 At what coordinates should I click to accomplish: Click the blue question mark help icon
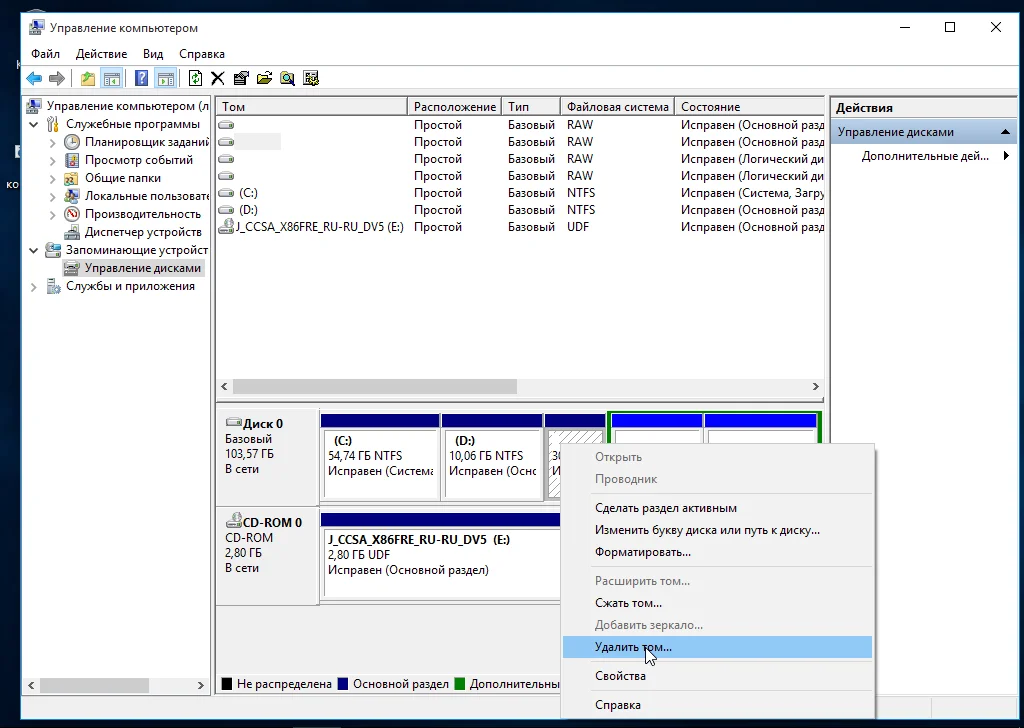142,78
